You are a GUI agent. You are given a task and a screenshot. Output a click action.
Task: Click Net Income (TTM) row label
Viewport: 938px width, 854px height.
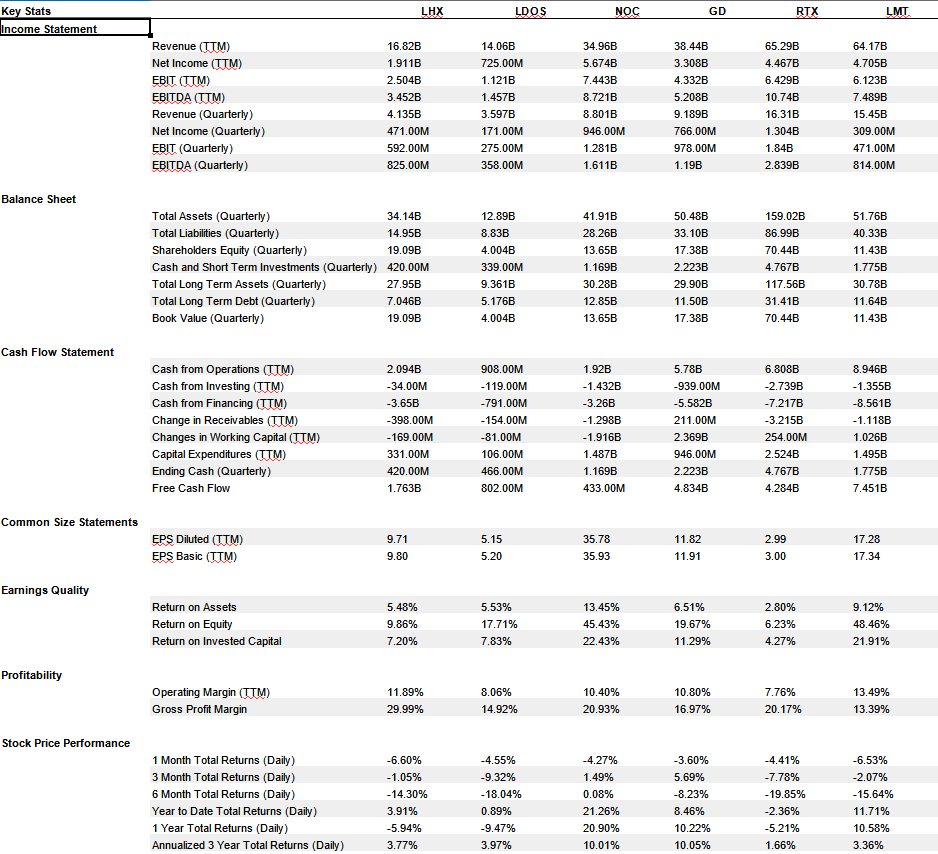197,63
